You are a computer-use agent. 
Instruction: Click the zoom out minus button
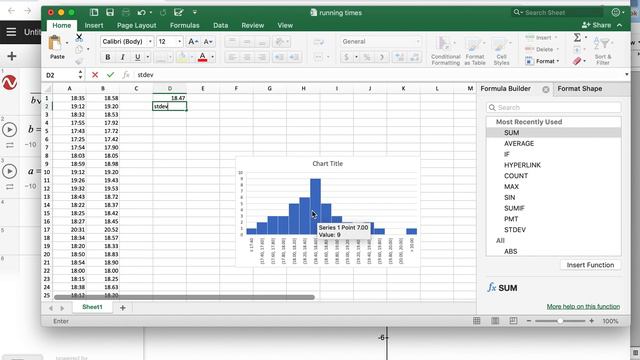(x=529, y=321)
